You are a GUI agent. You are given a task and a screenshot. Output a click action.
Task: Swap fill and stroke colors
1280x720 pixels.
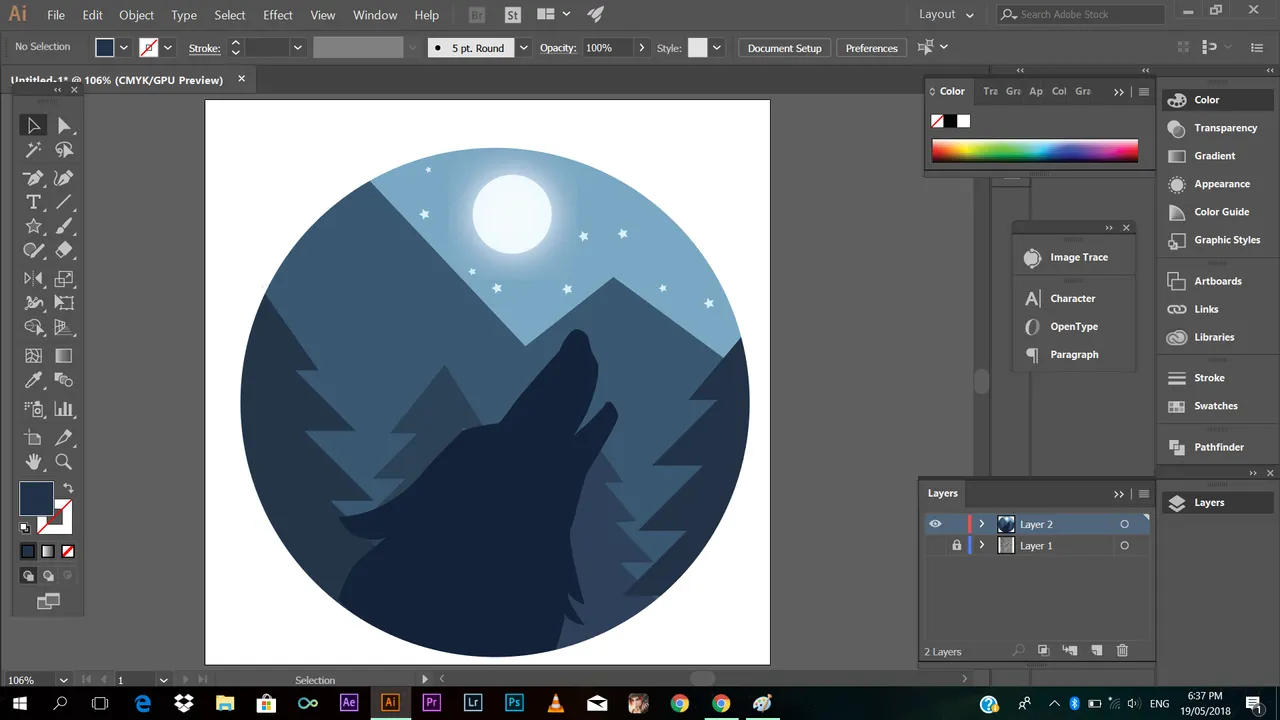pos(68,488)
